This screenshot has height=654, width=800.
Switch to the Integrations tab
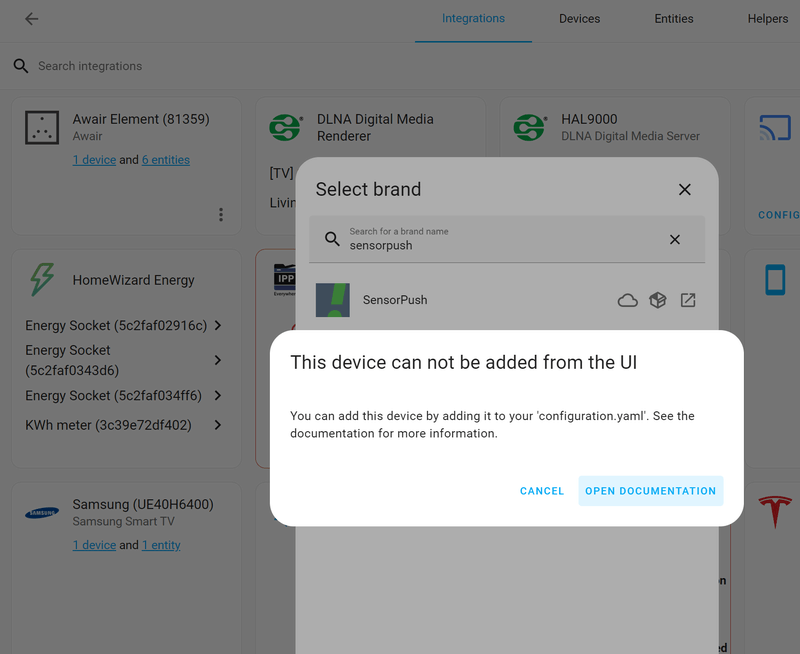click(473, 19)
